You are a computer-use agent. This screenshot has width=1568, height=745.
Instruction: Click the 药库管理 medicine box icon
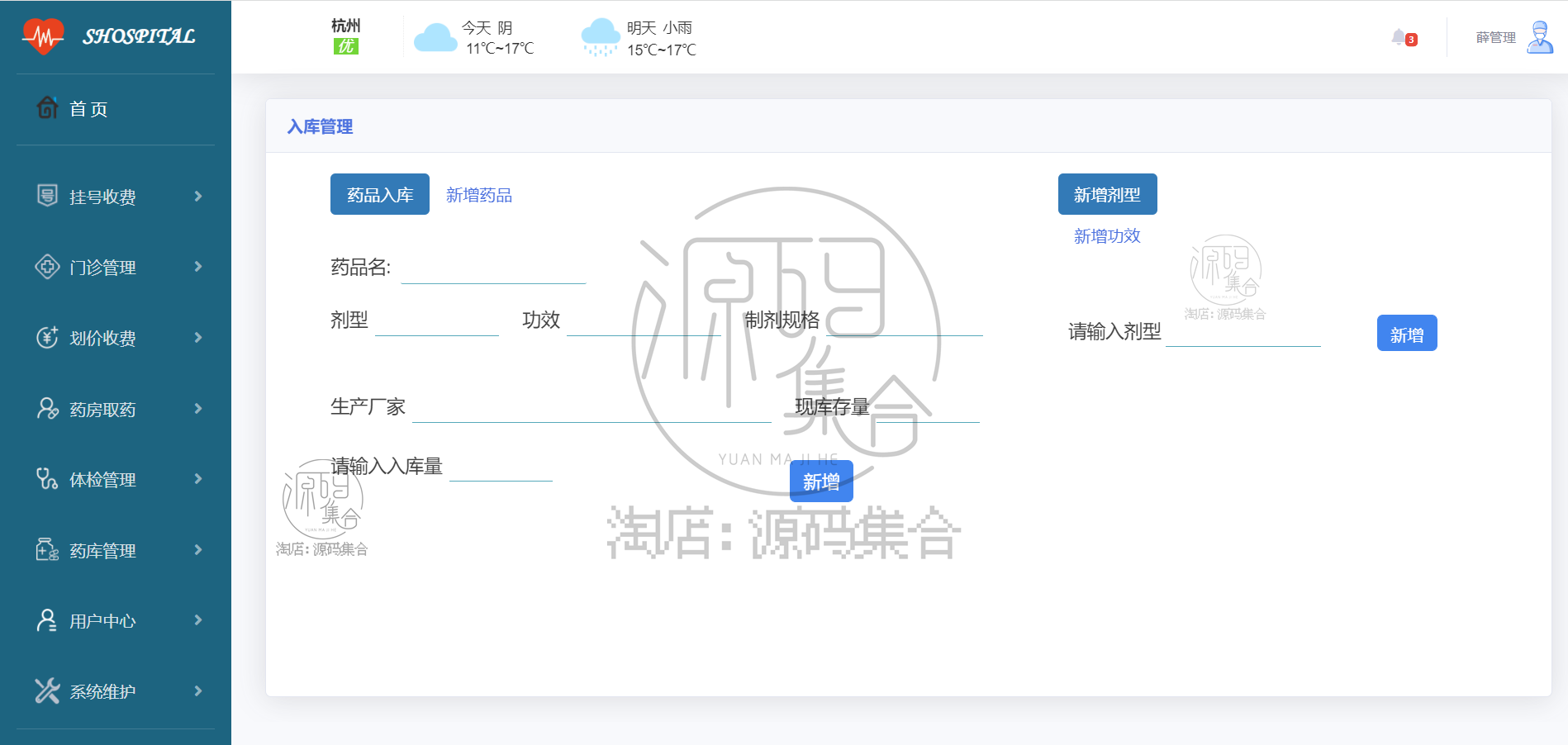pyautogui.click(x=47, y=549)
